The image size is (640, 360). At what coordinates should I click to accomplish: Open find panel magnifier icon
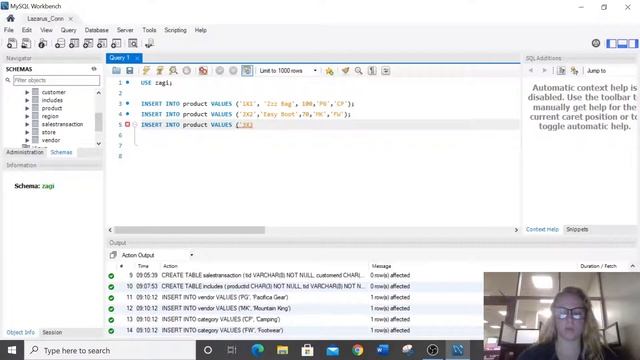tap(358, 71)
